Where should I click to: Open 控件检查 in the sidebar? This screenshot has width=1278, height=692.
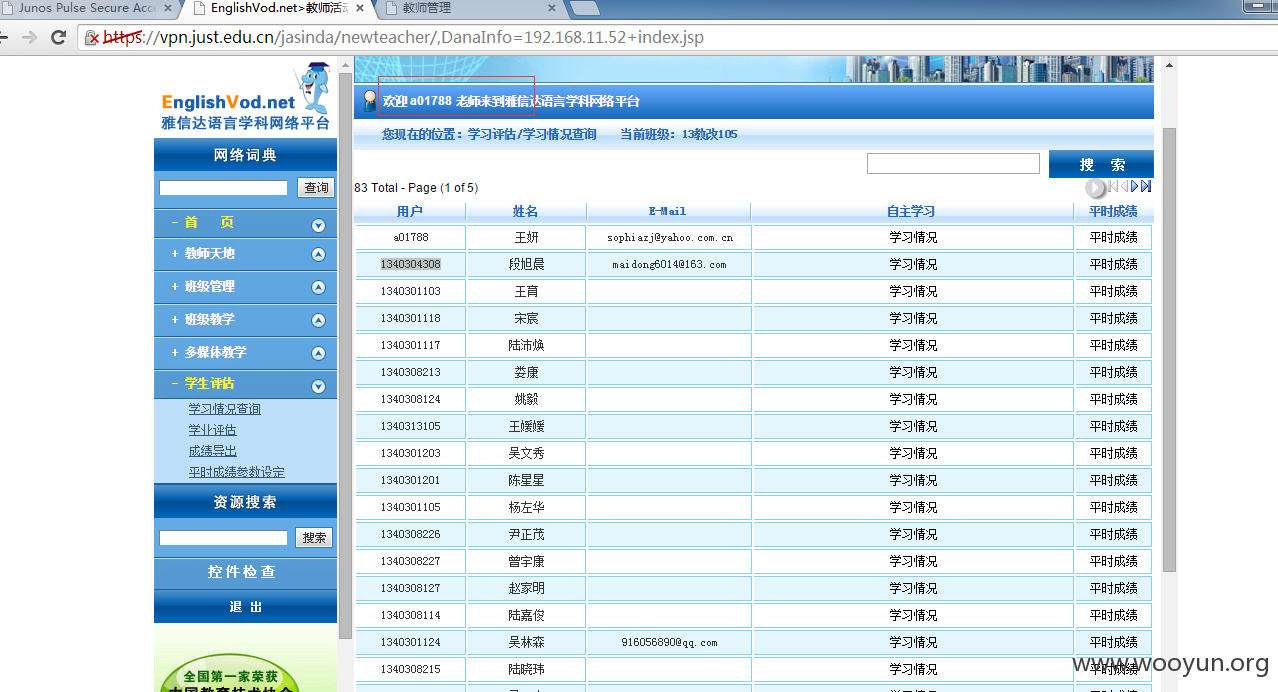pyautogui.click(x=242, y=572)
